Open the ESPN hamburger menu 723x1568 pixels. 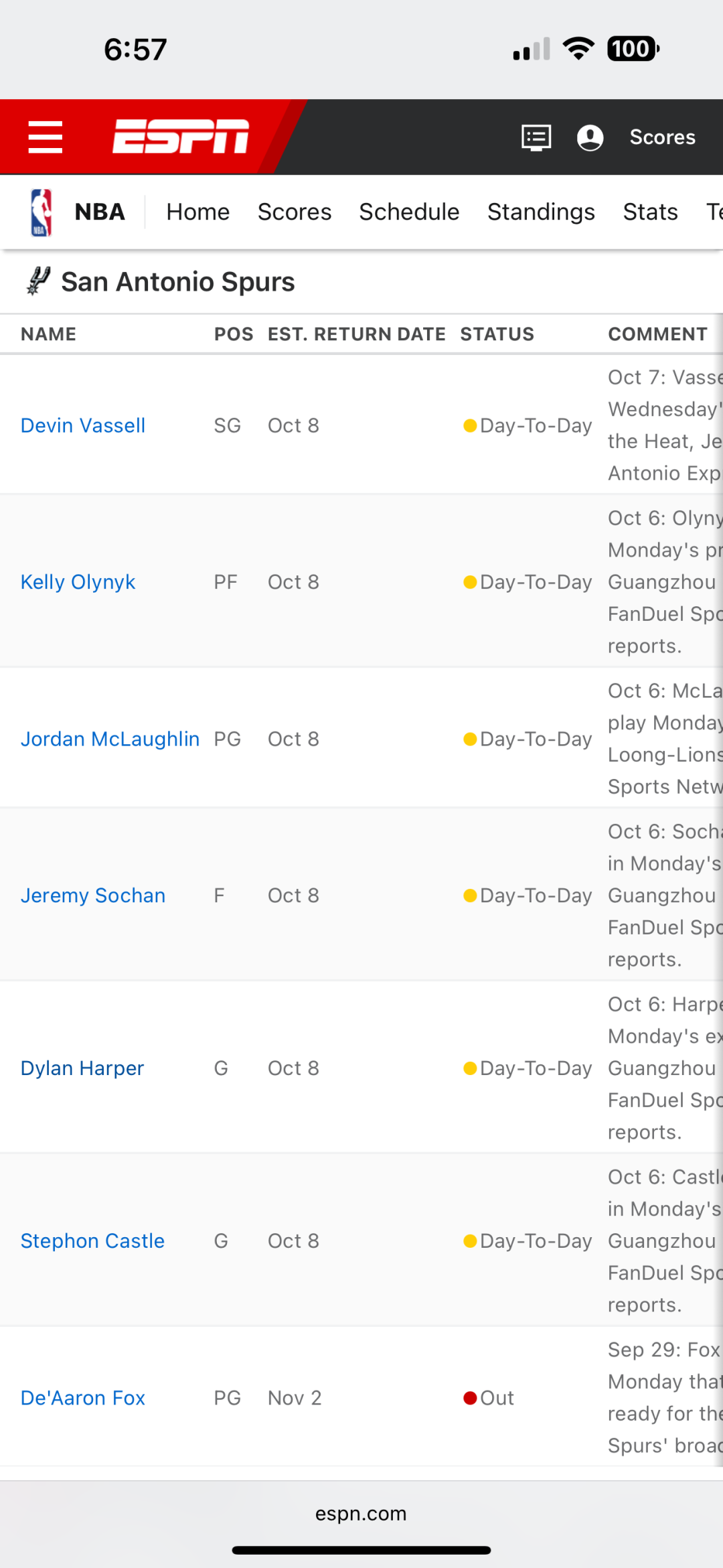(46, 137)
